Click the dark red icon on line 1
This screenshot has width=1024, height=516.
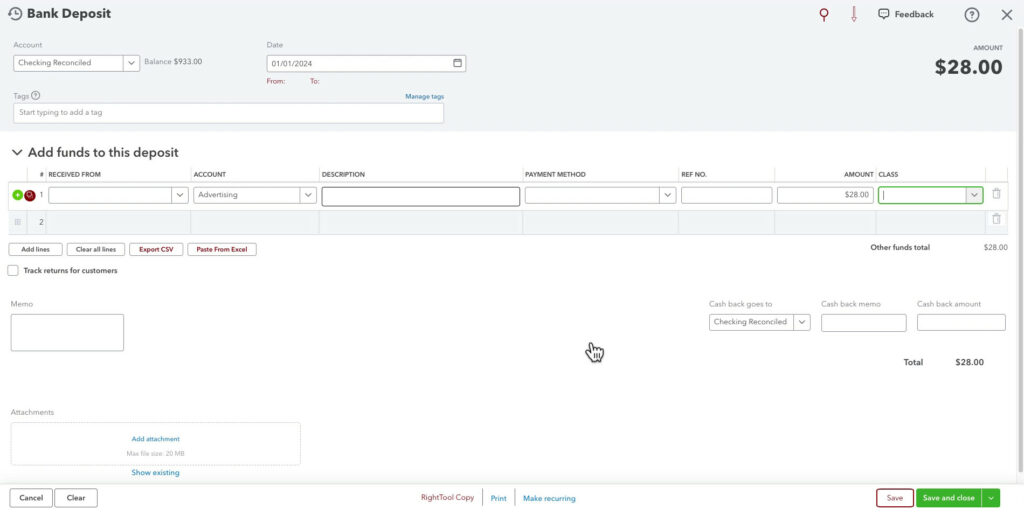coord(30,195)
